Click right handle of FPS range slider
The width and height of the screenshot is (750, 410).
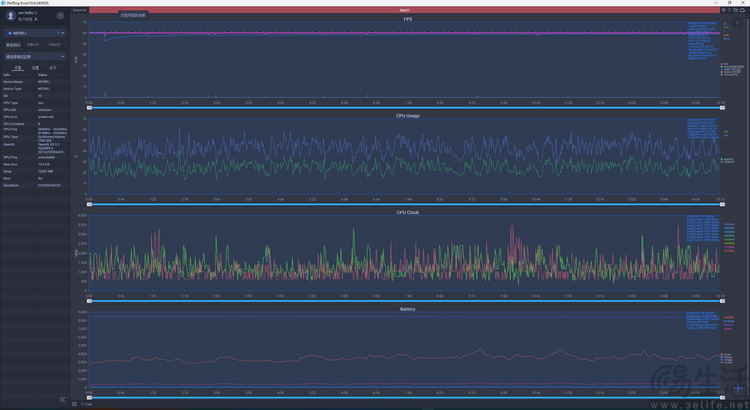tap(722, 108)
